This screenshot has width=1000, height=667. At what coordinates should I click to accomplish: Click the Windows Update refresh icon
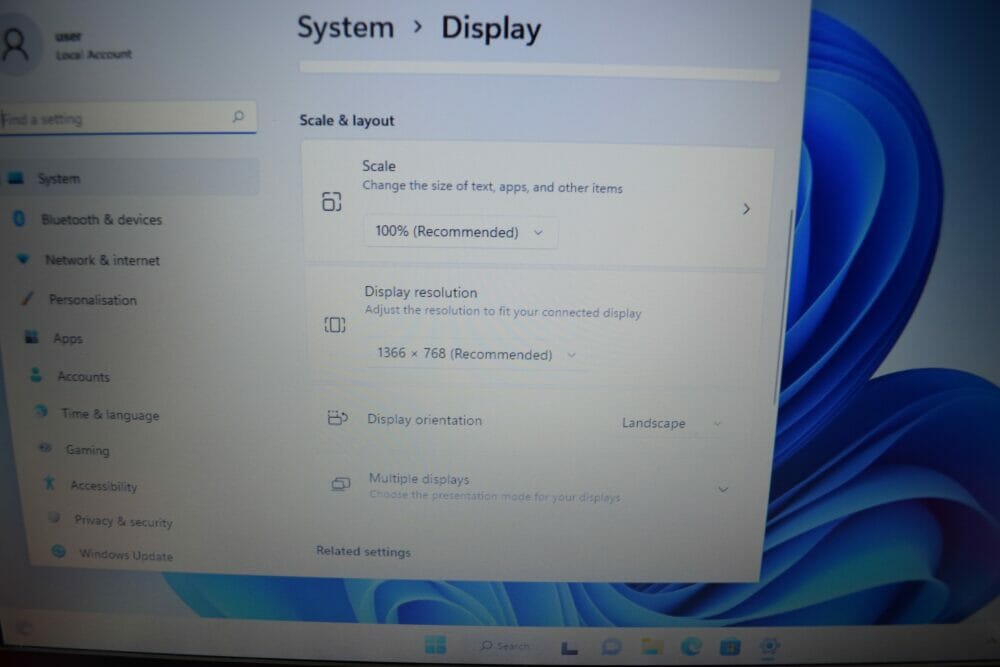(x=58, y=551)
